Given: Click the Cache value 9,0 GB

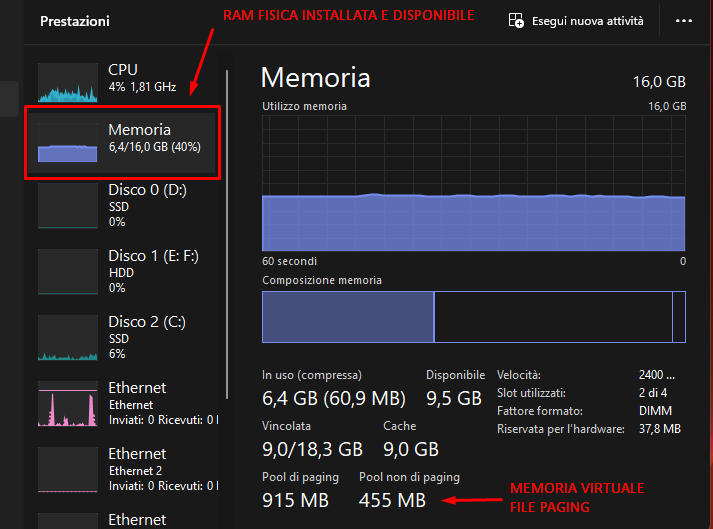Looking at the screenshot, I should pyautogui.click(x=411, y=449).
